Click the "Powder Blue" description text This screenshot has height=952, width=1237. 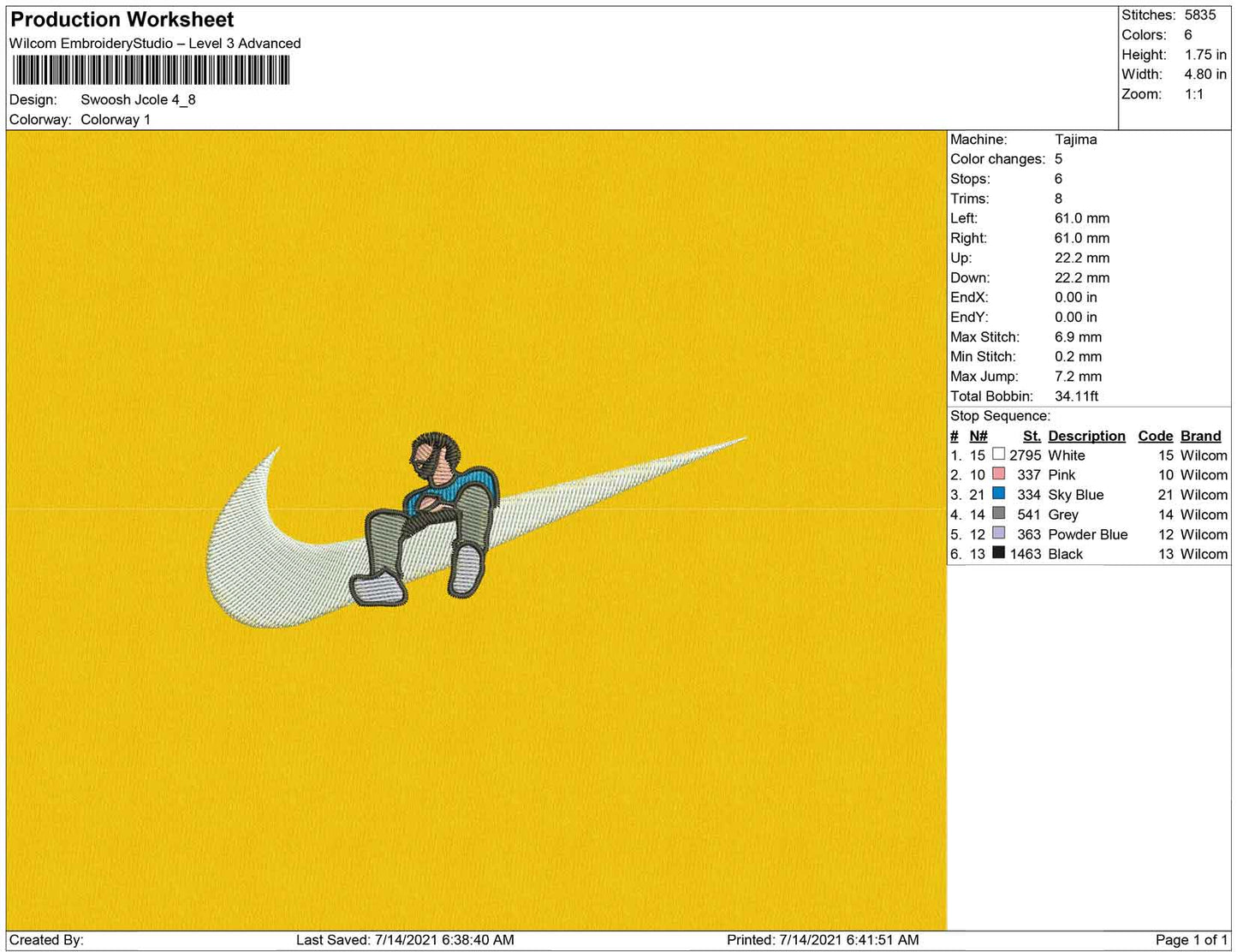coord(1088,534)
